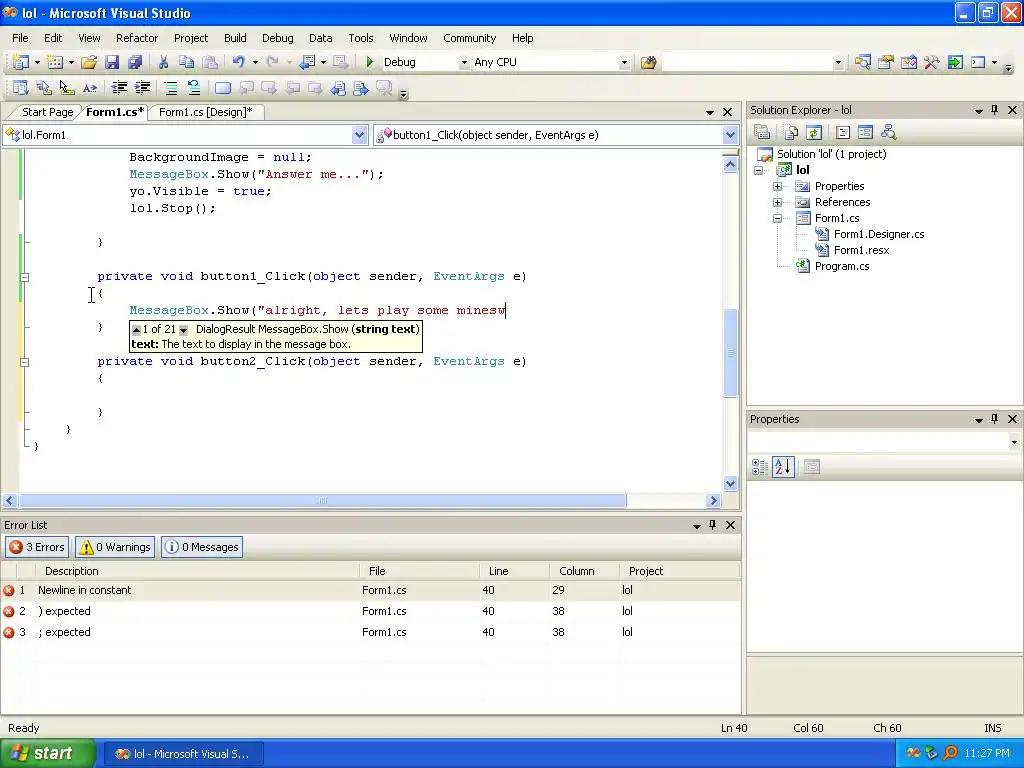This screenshot has height=768, width=1024.
Task: Click the Alphabetical sort icon in Properties
Action: point(783,467)
